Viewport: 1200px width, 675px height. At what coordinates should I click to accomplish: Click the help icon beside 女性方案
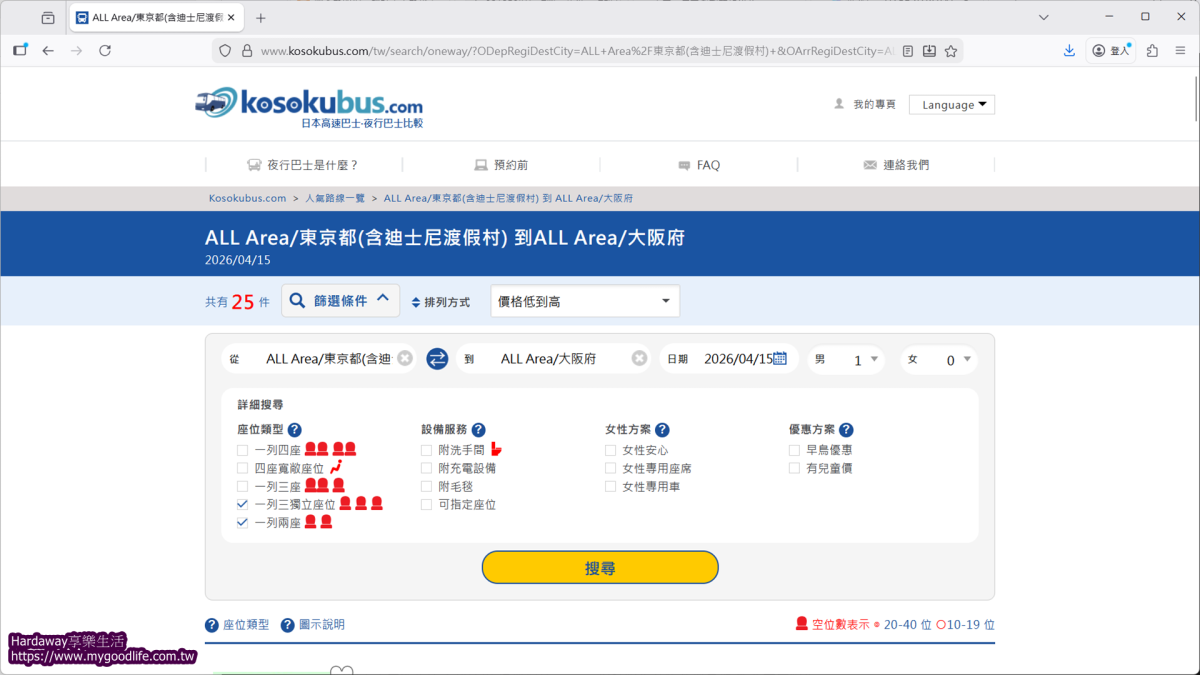662,430
